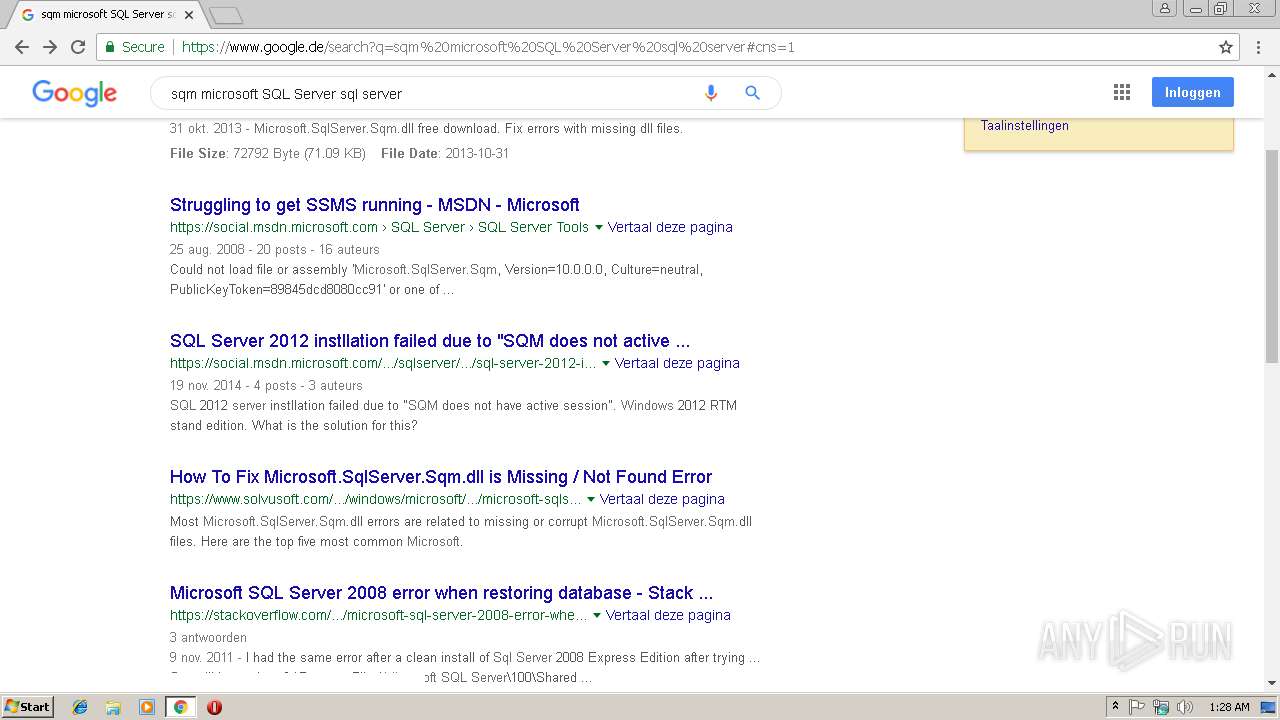Viewport: 1280px width, 720px height.
Task: Click the vertical page scrollbar thumb
Action: pyautogui.click(x=1272, y=255)
